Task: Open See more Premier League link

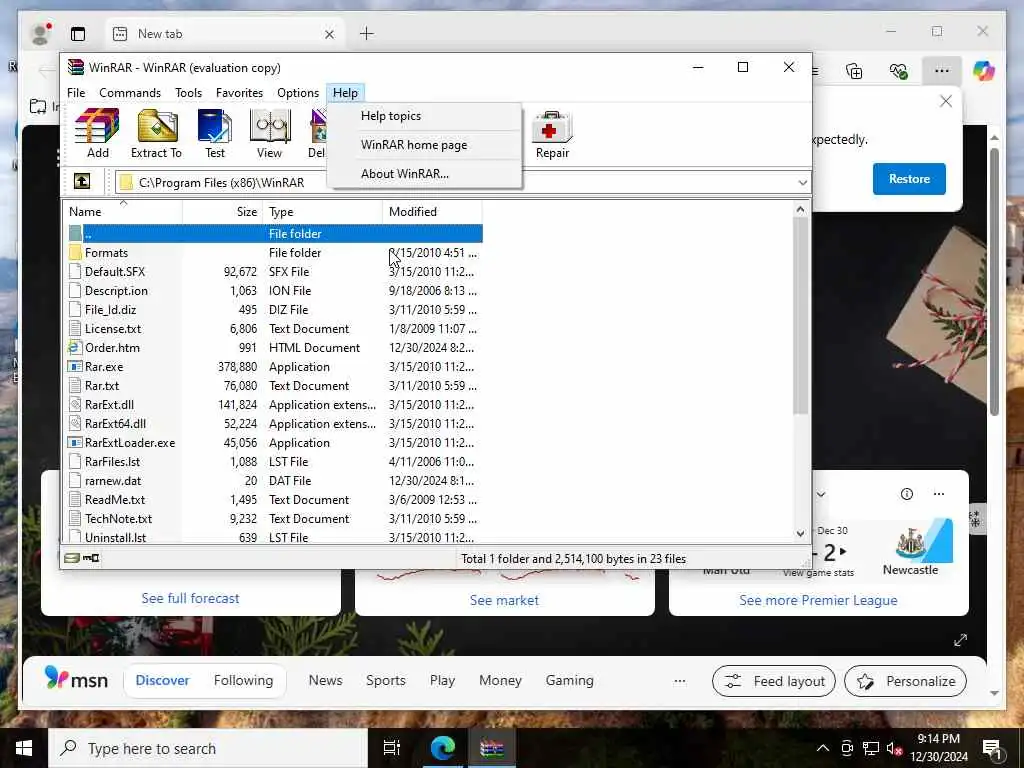Action: click(x=818, y=600)
